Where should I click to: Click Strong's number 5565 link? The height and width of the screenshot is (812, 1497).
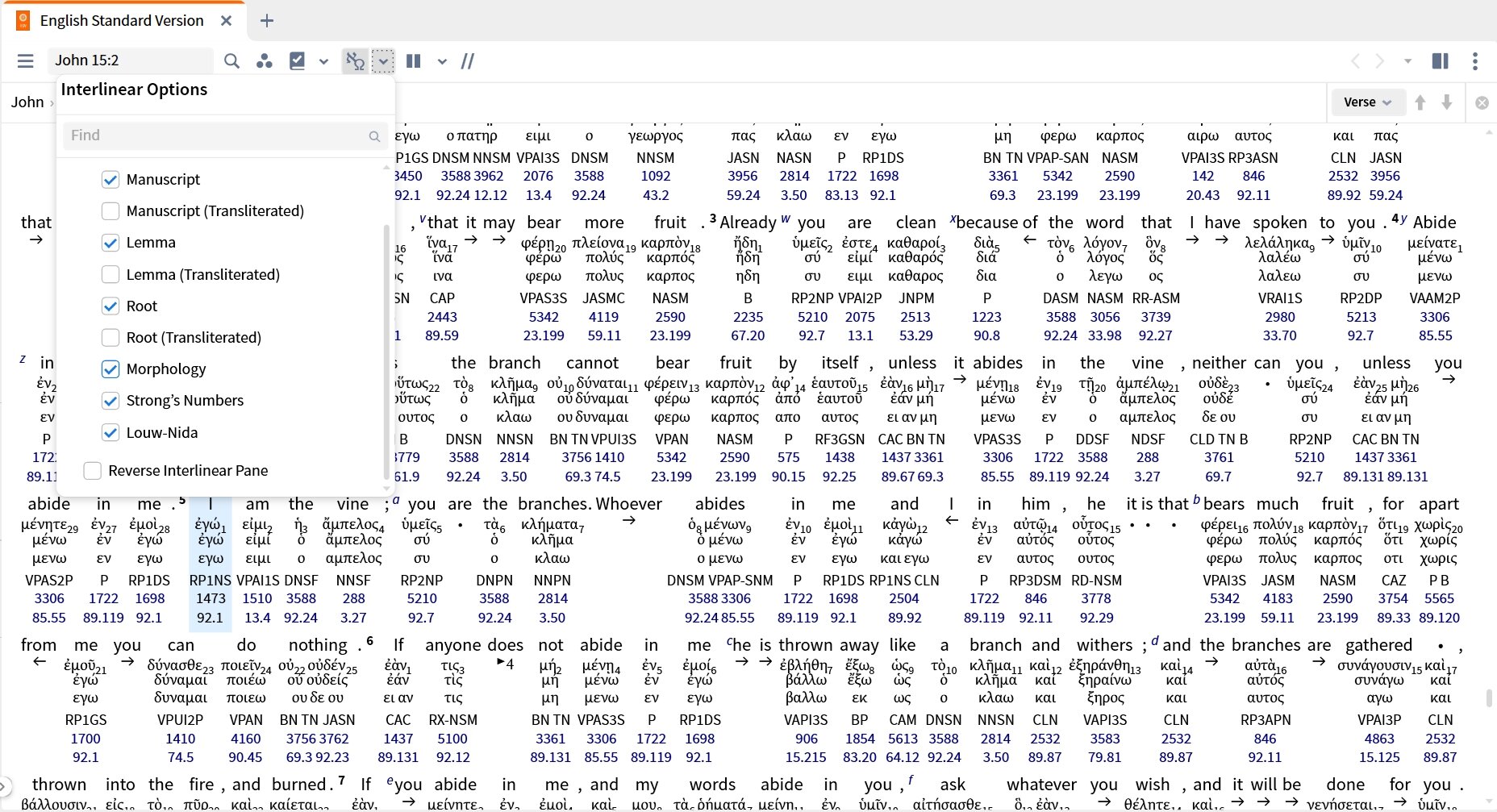(x=1439, y=599)
